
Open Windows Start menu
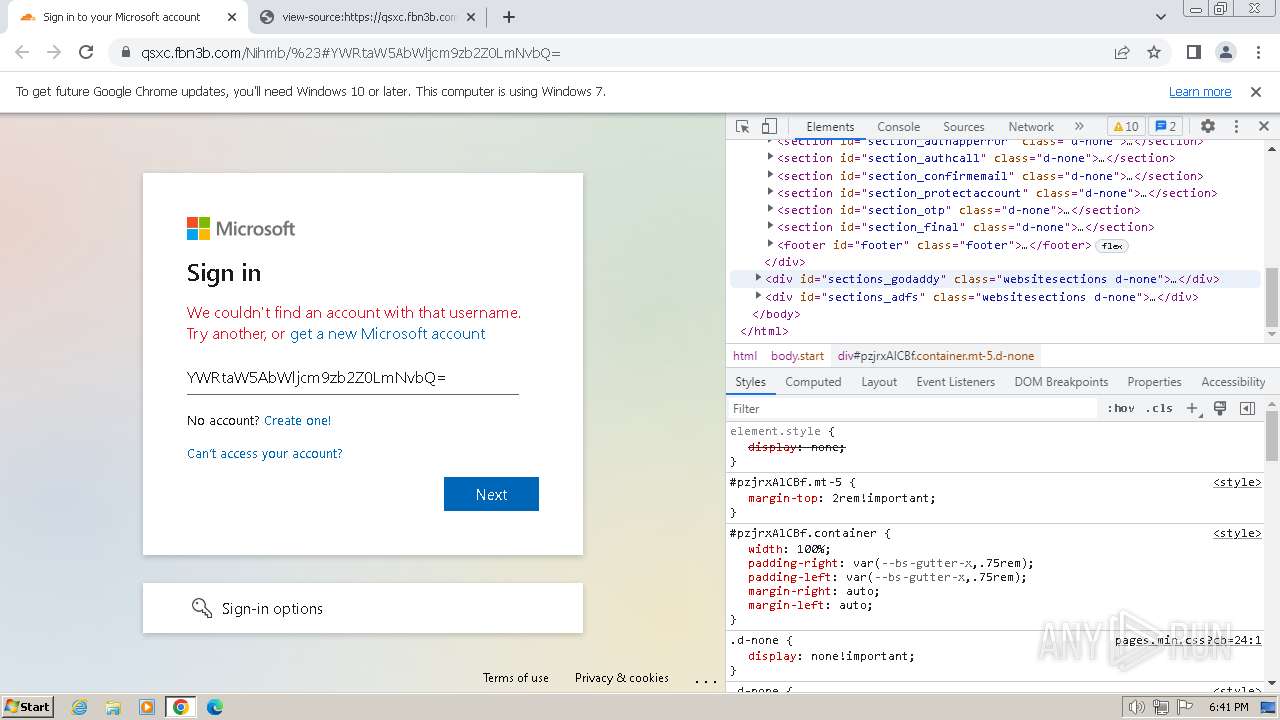(x=28, y=706)
